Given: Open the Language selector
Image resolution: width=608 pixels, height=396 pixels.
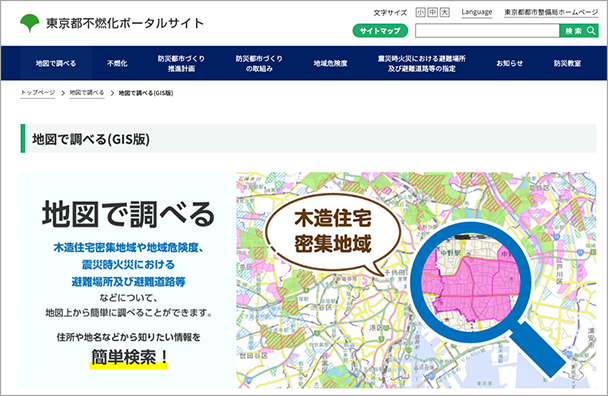Looking at the screenshot, I should point(477,12).
